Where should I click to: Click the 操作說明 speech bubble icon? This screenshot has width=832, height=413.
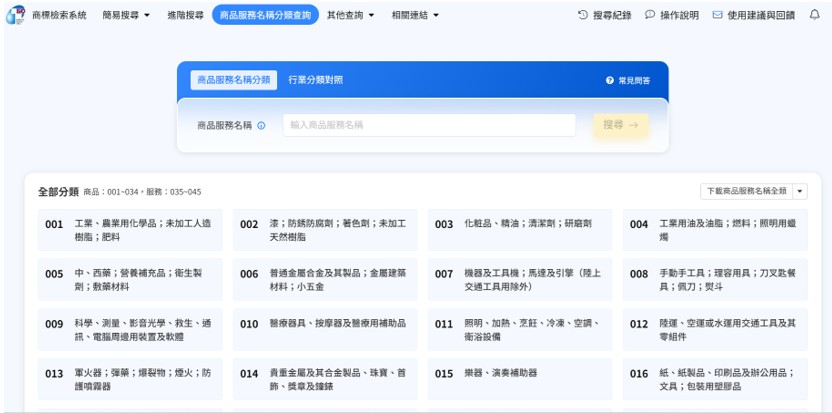(x=650, y=15)
